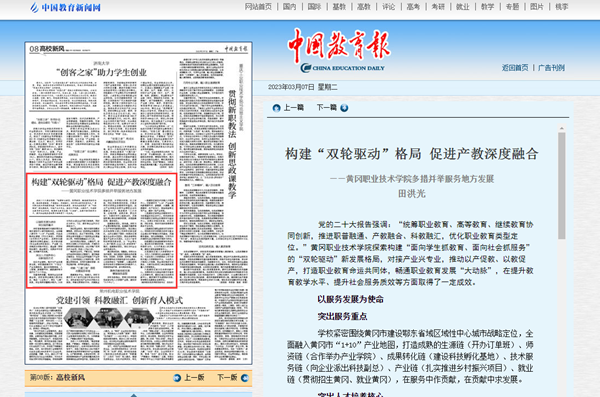
Task: Open the 就业 section
Action: point(463,7)
